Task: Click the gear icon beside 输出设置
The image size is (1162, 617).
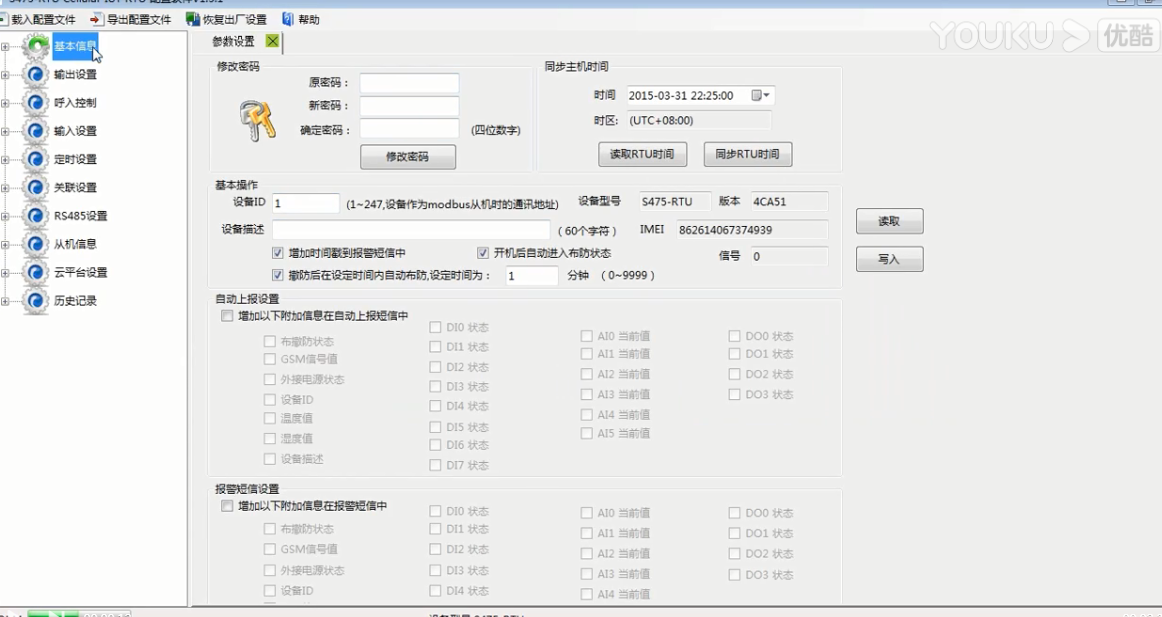Action: [x=36, y=75]
